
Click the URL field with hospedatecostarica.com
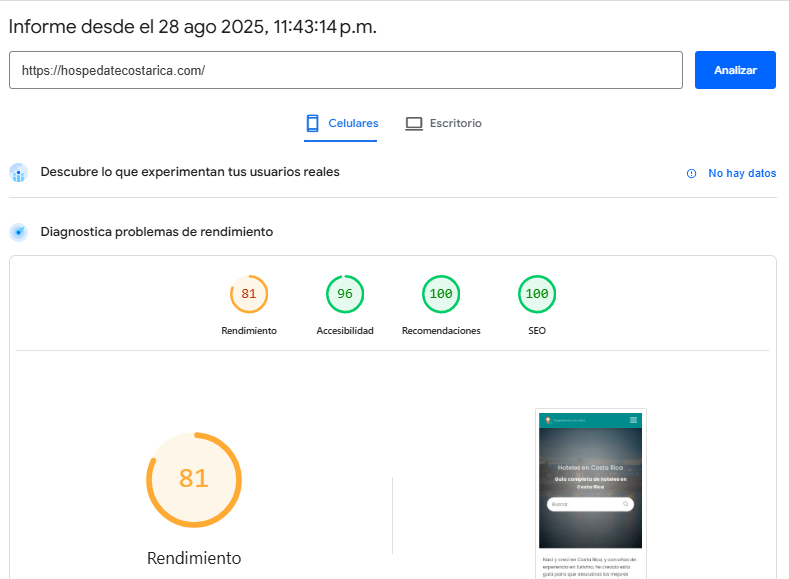pos(346,71)
